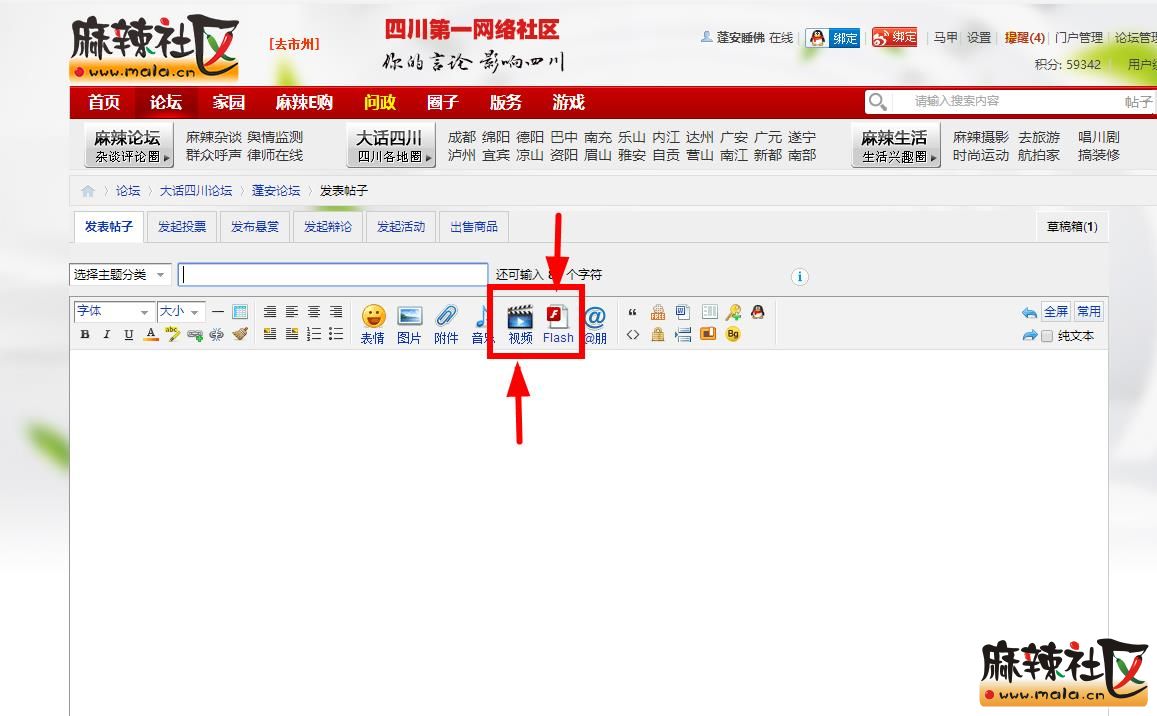Set the Bg background color

[733, 334]
